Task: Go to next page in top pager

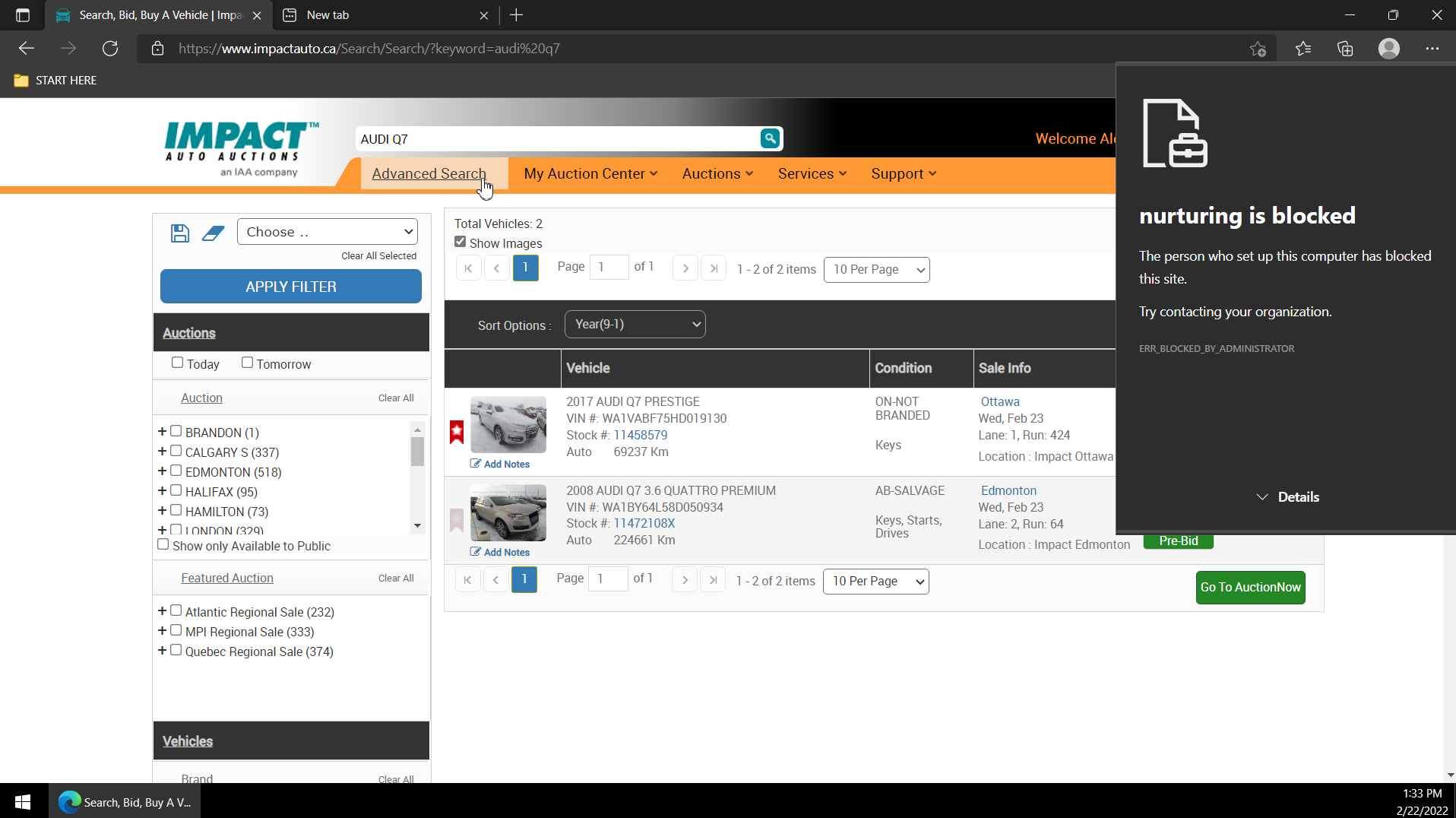Action: (x=685, y=268)
